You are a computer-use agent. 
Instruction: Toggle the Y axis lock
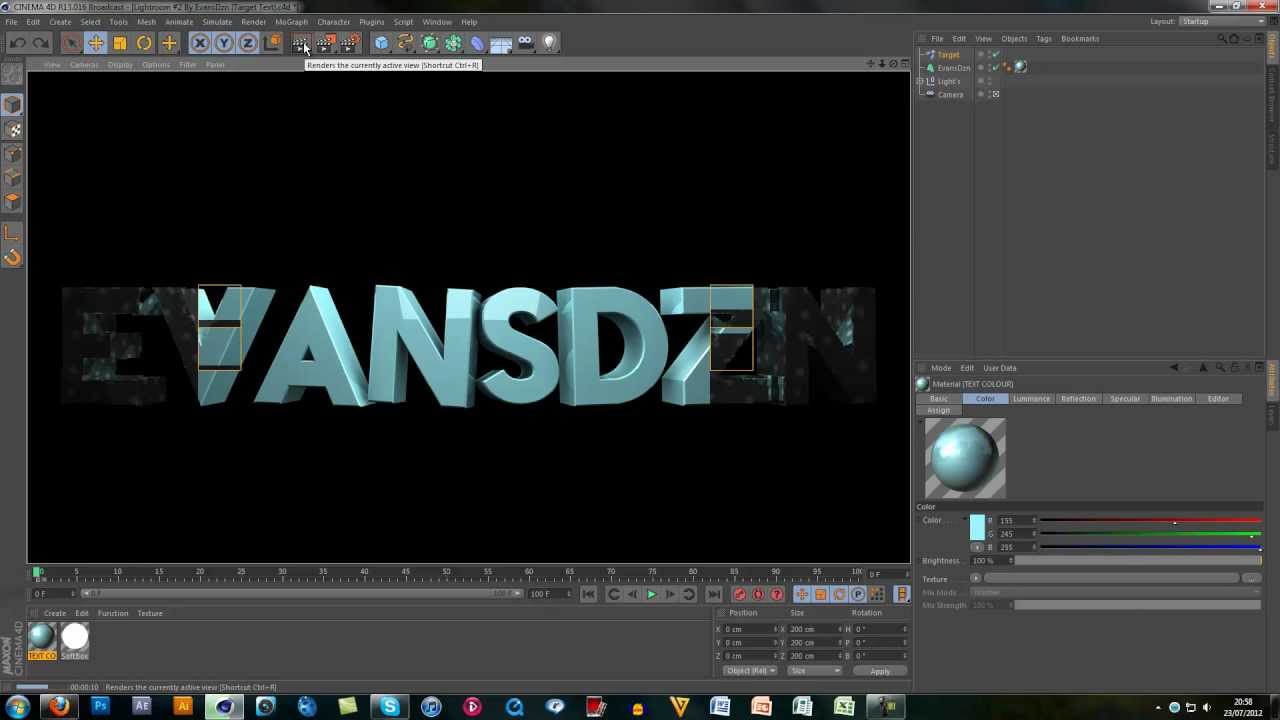coord(224,43)
